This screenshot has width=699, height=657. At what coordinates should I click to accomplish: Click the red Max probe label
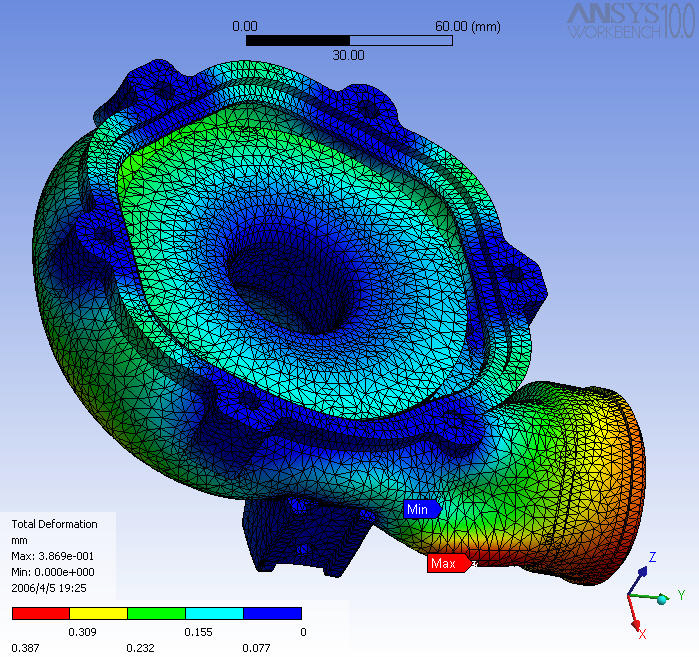[x=449, y=563]
